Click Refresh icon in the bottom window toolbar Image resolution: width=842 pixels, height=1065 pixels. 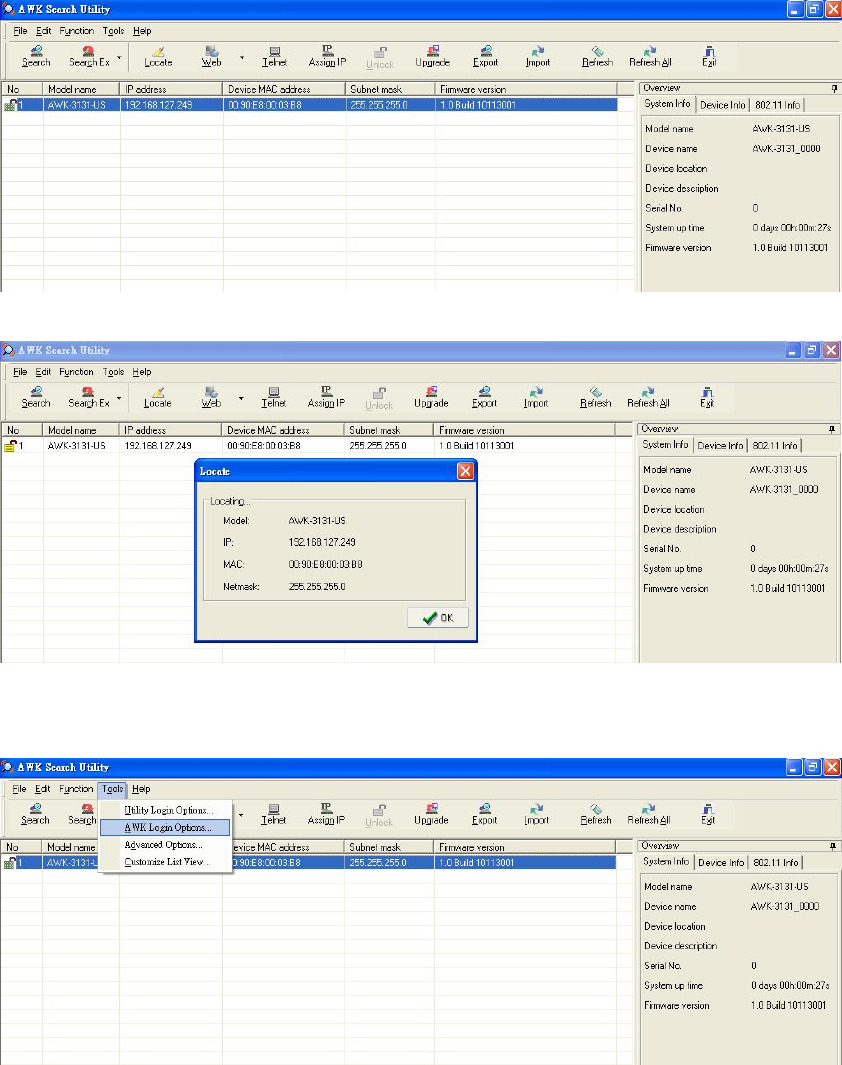[596, 814]
